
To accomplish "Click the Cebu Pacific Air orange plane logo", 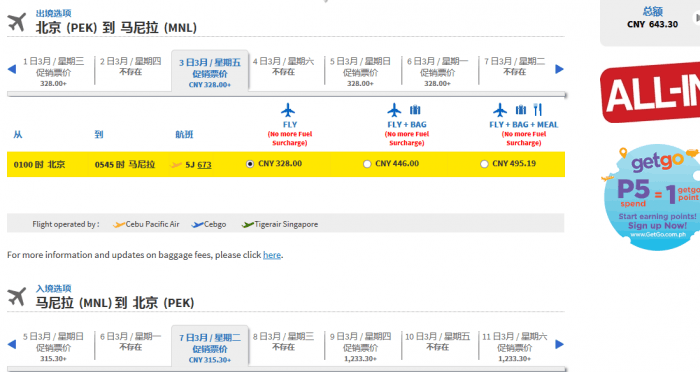I will pos(119,225).
